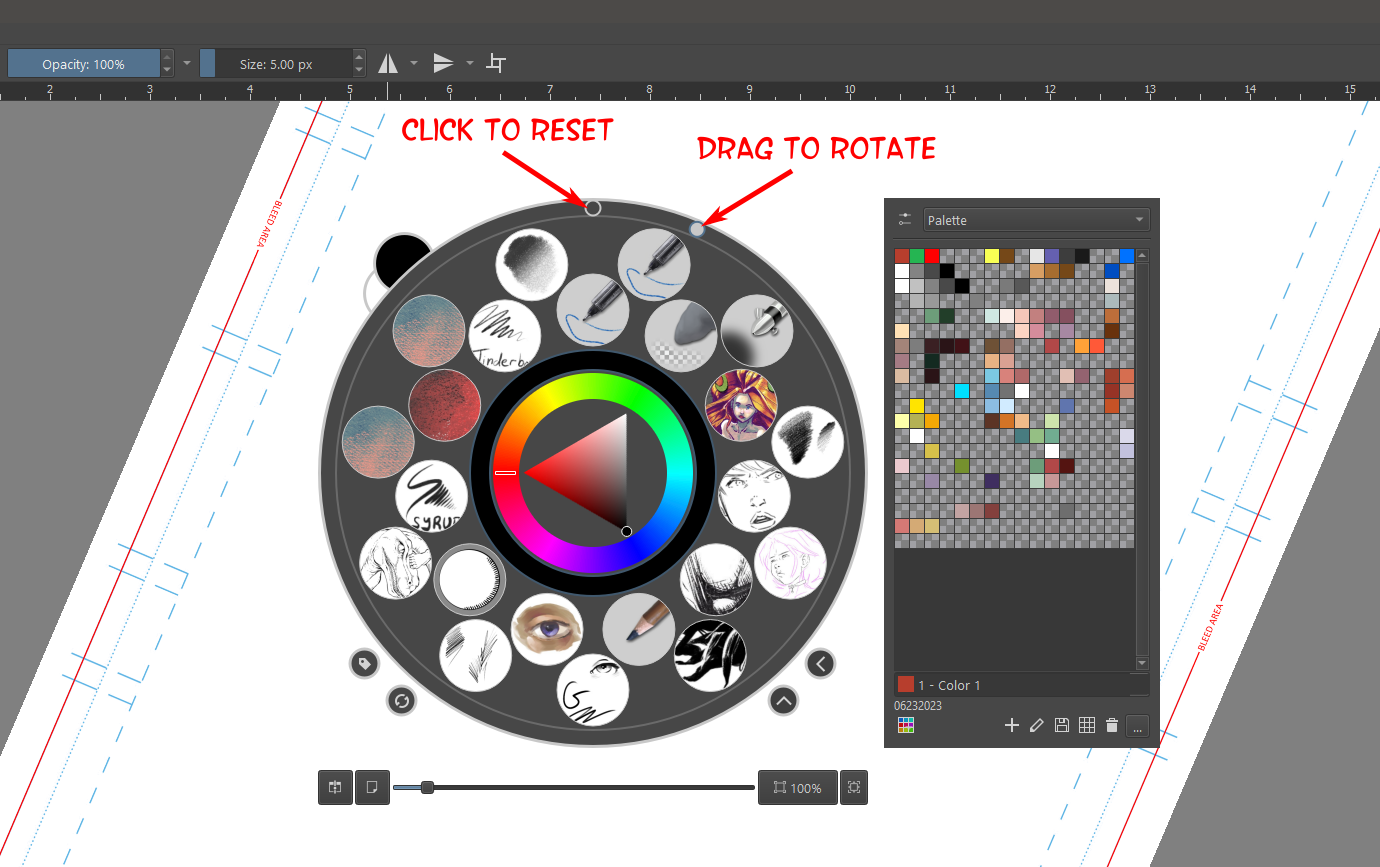The image size is (1380, 867).
Task: Open the palette chooser grid icon
Action: (x=906, y=725)
